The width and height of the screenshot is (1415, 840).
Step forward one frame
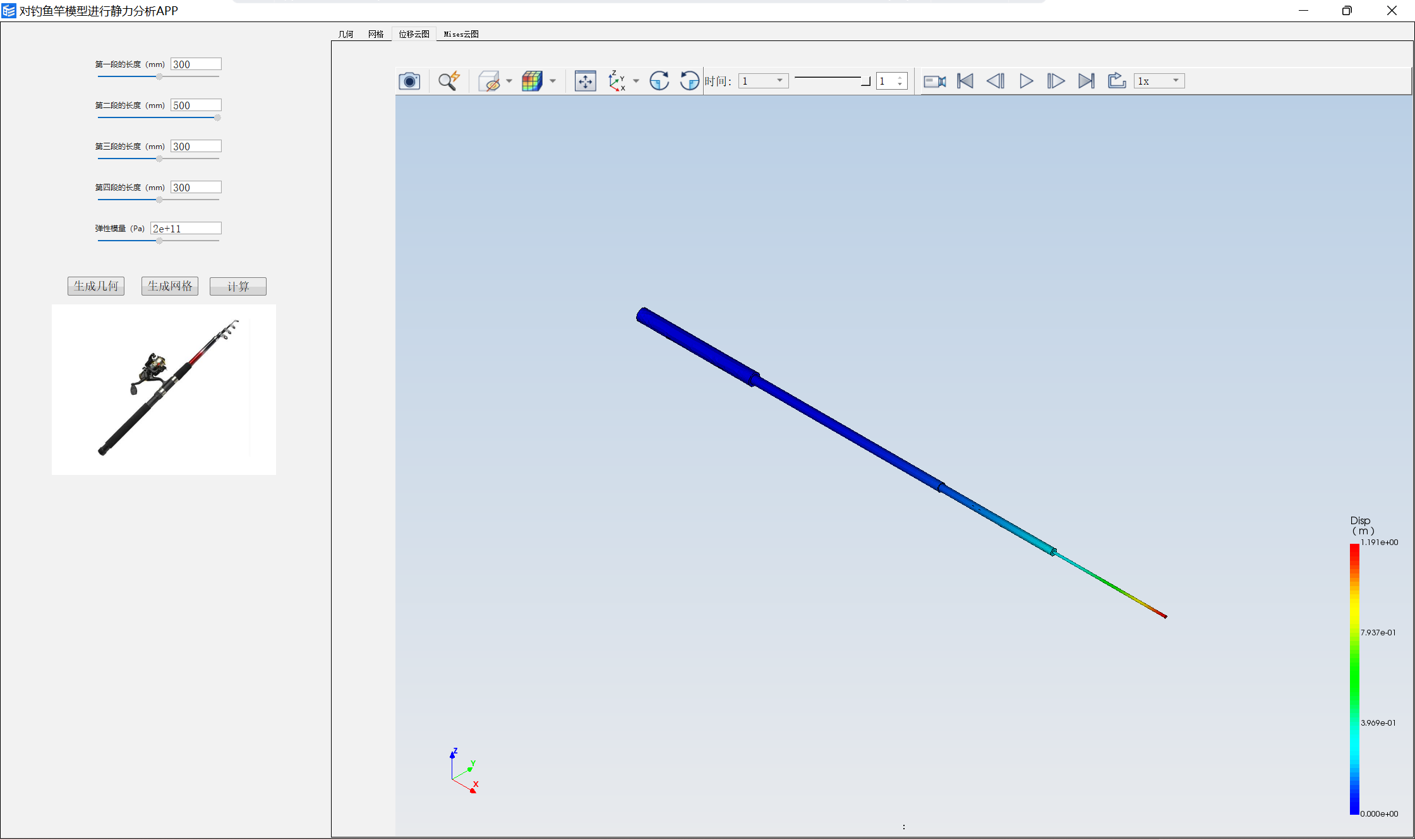pyautogui.click(x=1056, y=81)
